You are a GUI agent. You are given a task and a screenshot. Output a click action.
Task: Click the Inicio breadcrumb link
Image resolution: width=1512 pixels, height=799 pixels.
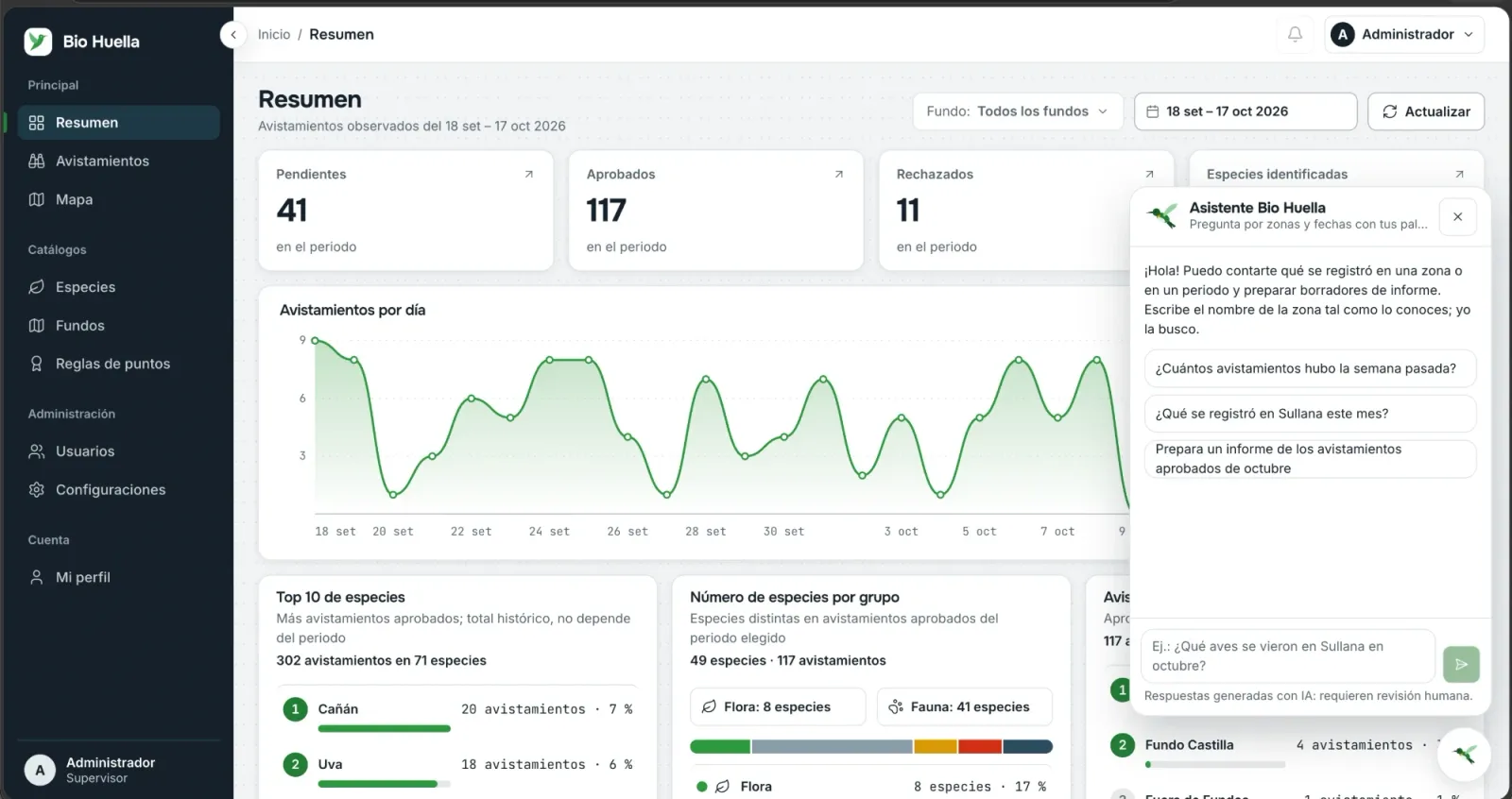[x=274, y=34]
